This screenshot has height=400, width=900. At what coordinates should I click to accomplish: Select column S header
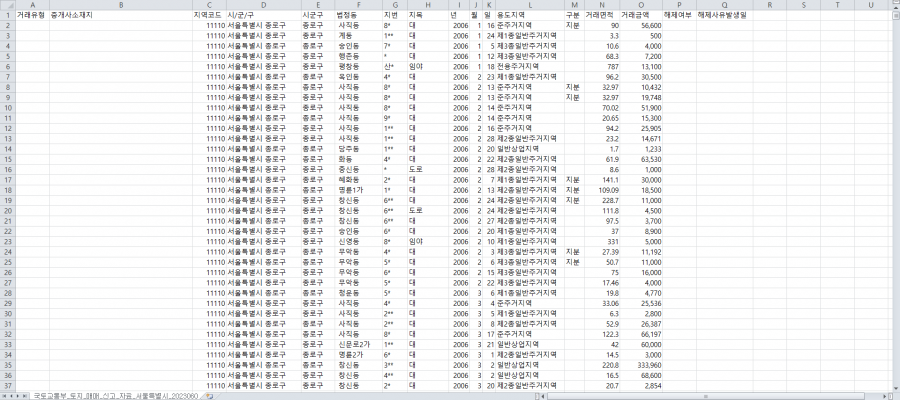point(803,5)
